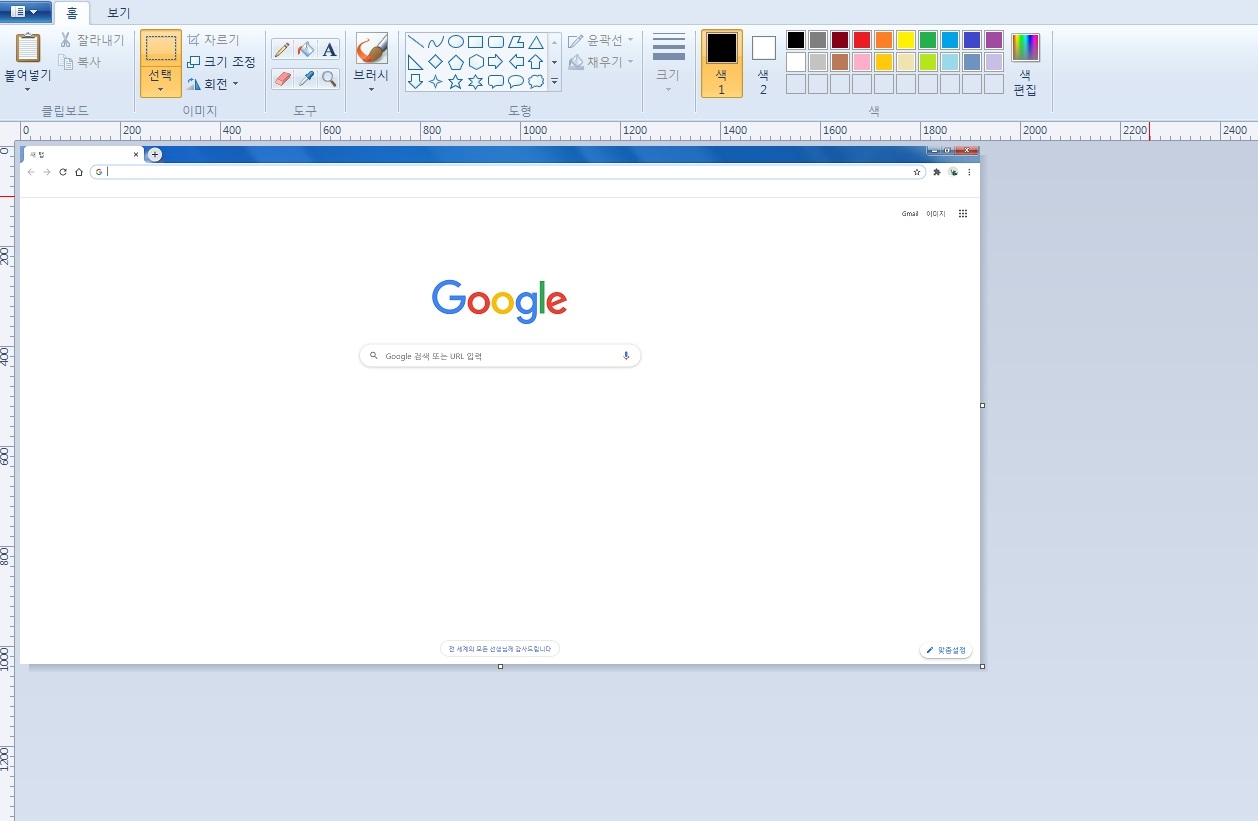
Task: Choose the Right triangle shape
Action: (415, 62)
